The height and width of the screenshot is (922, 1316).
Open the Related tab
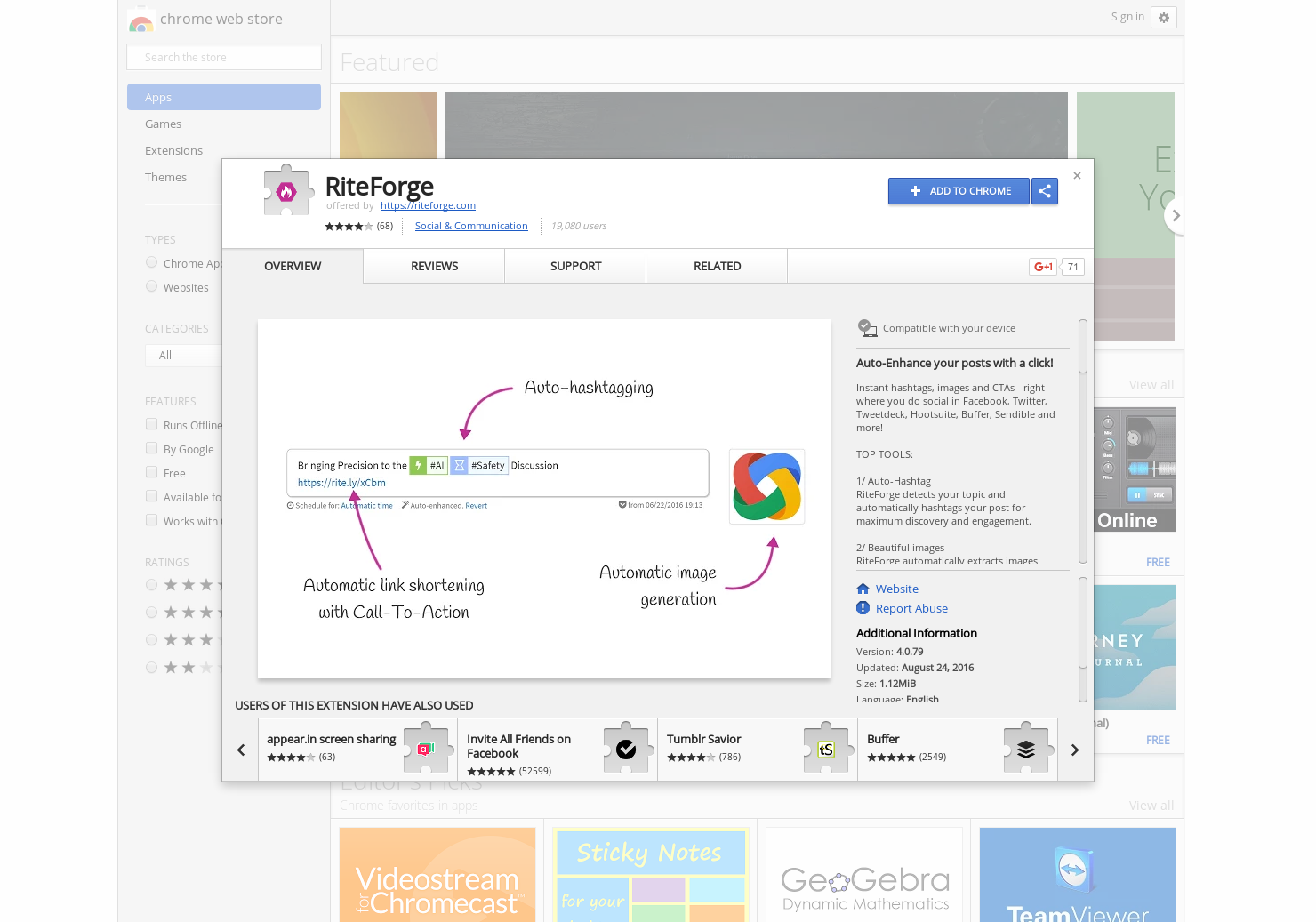(717, 266)
